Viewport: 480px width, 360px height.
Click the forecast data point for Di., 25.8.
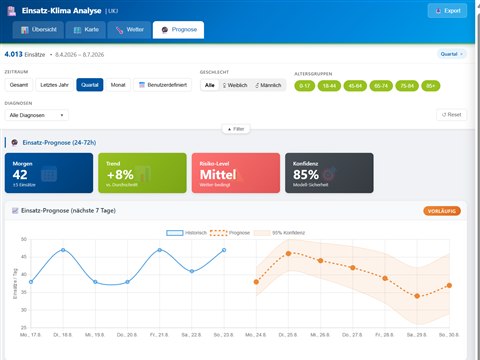(x=288, y=254)
